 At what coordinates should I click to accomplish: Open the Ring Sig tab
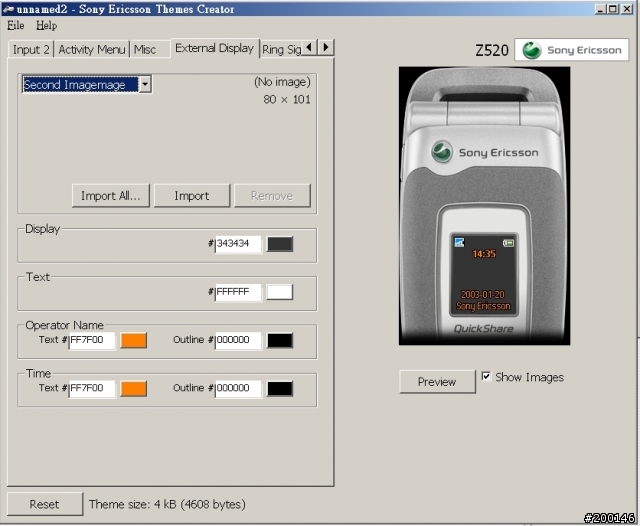coord(281,49)
